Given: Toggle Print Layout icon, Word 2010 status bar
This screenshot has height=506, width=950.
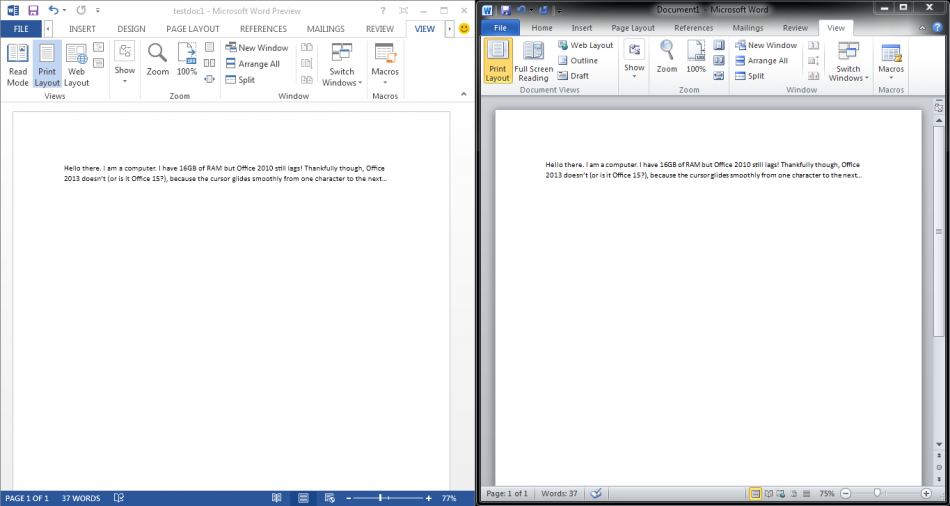Looking at the screenshot, I should point(756,494).
